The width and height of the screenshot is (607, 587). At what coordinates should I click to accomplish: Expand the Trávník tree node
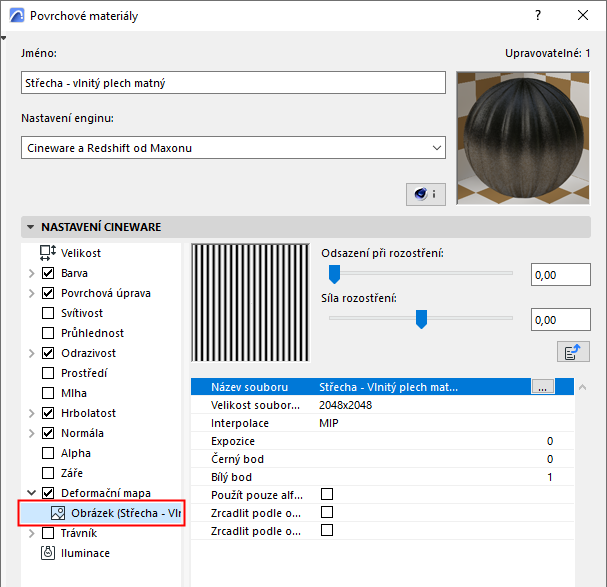(x=31, y=534)
